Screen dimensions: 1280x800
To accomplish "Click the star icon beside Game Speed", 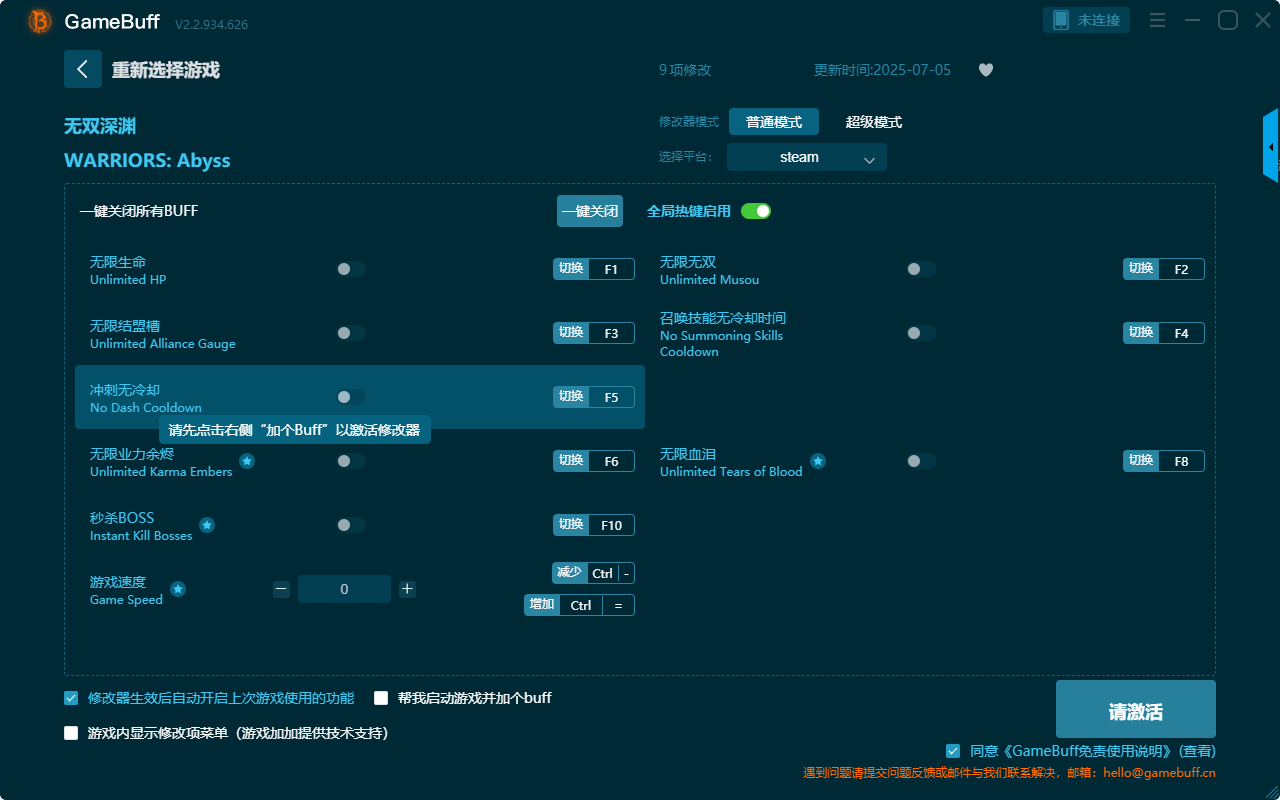I will point(177,589).
